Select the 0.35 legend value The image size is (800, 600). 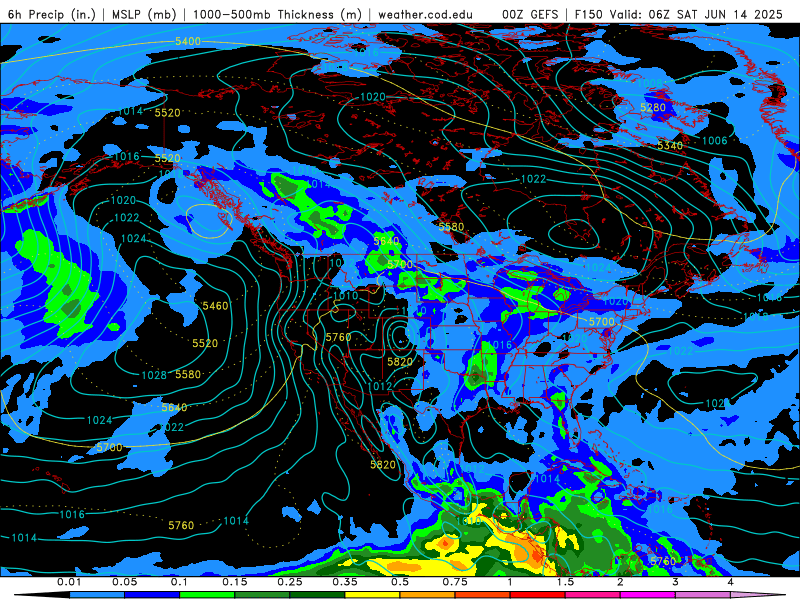click(x=345, y=582)
